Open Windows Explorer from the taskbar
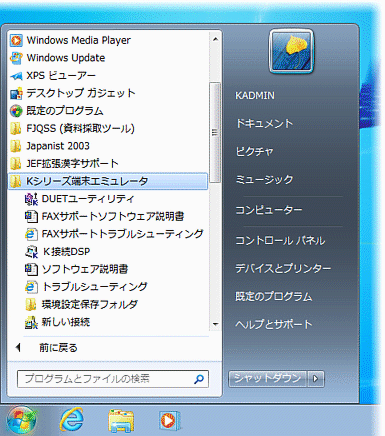385x436 pixels. click(x=121, y=421)
